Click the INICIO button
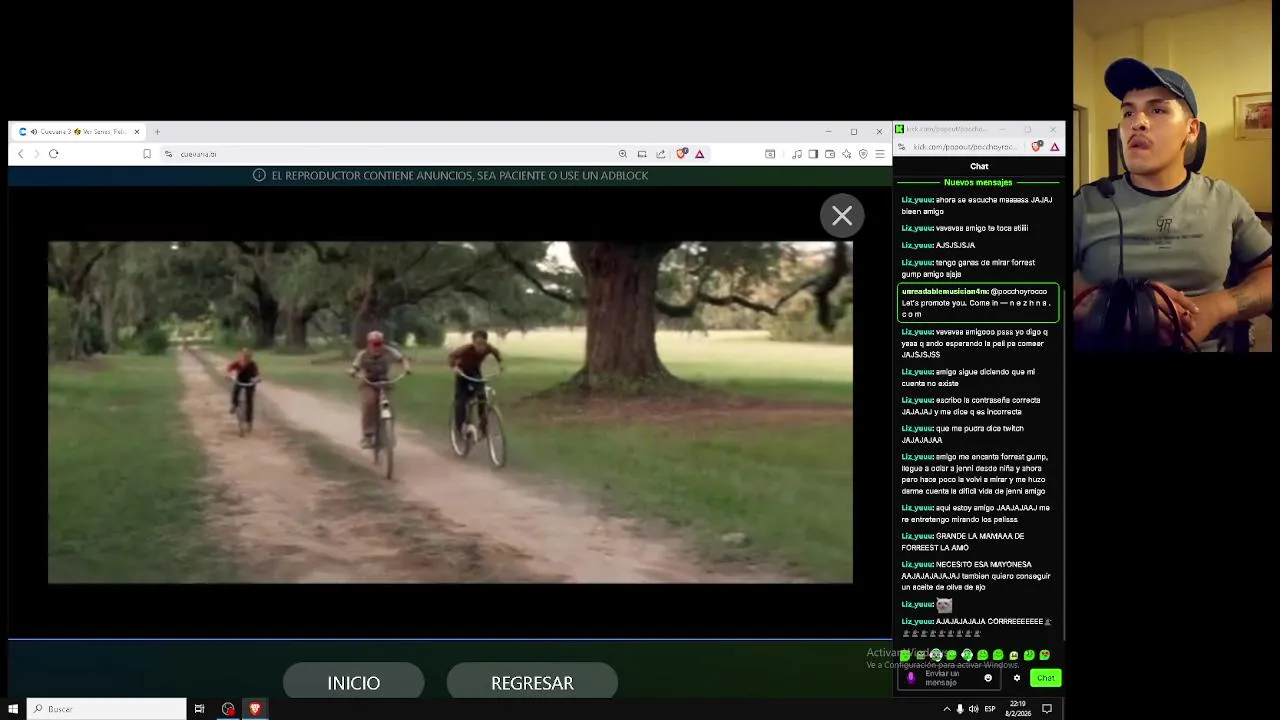 point(354,683)
